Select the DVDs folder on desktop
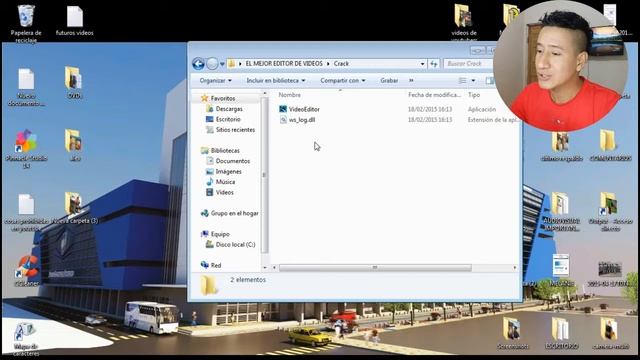The width and height of the screenshot is (640, 360). 74,83
